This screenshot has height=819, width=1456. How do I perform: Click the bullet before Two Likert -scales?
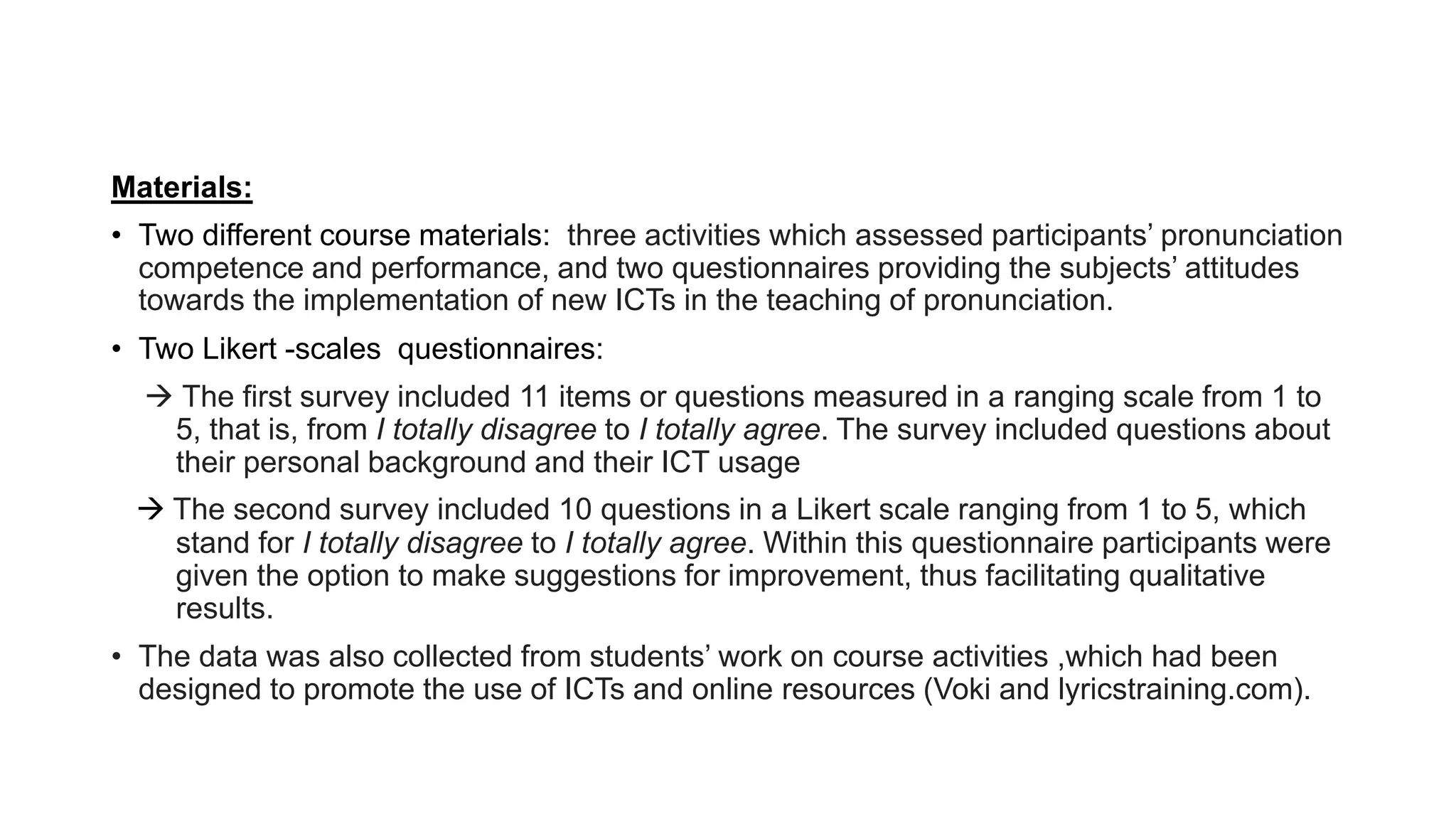pos(116,350)
